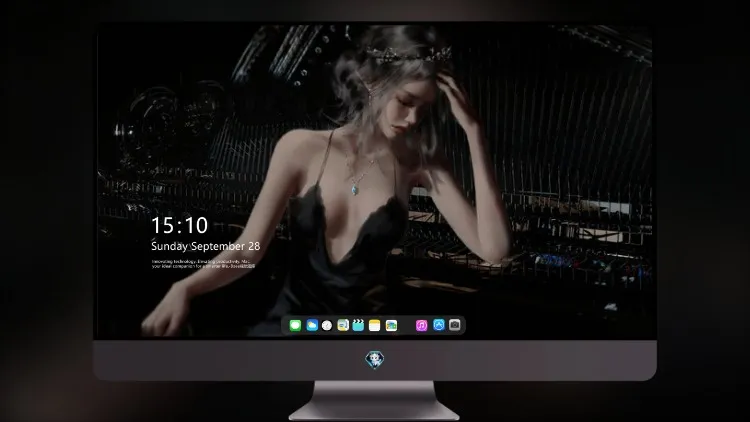Click the 15:10 clock widget

click(x=179, y=225)
